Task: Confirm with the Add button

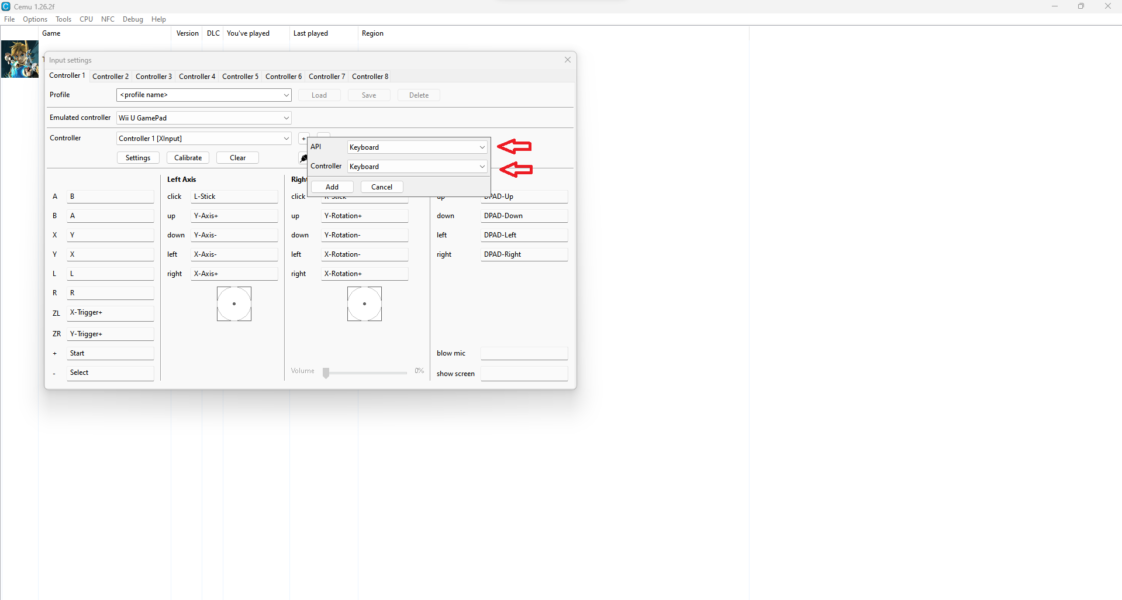Action: [x=332, y=187]
